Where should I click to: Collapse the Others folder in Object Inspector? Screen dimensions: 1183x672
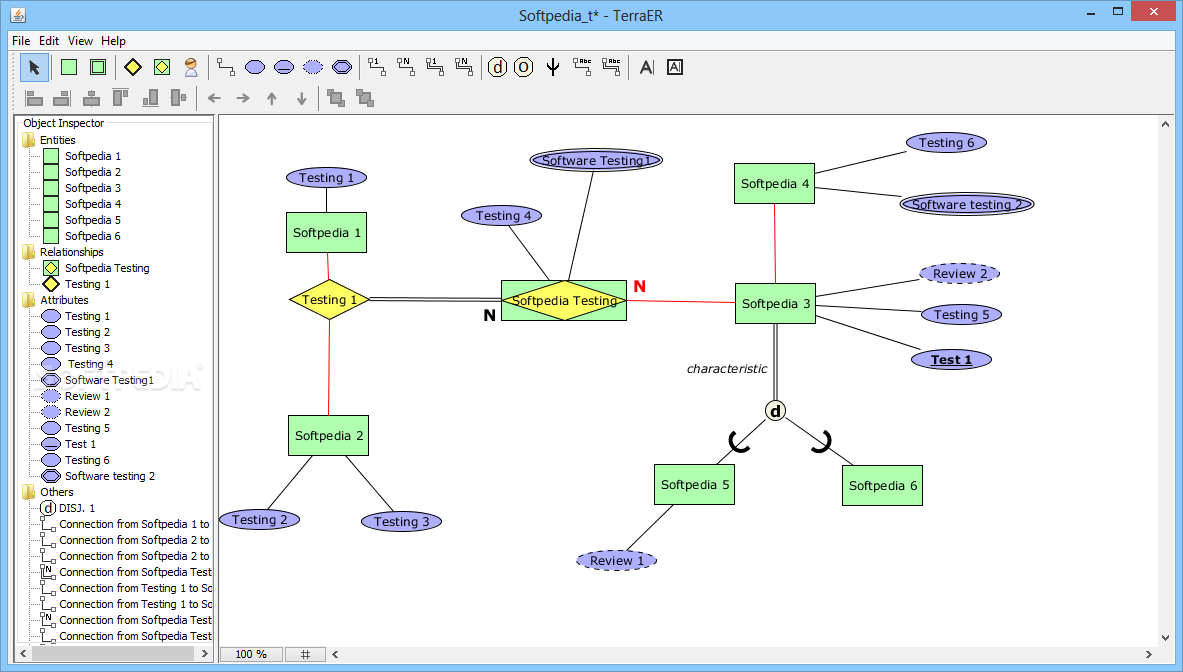coord(29,492)
